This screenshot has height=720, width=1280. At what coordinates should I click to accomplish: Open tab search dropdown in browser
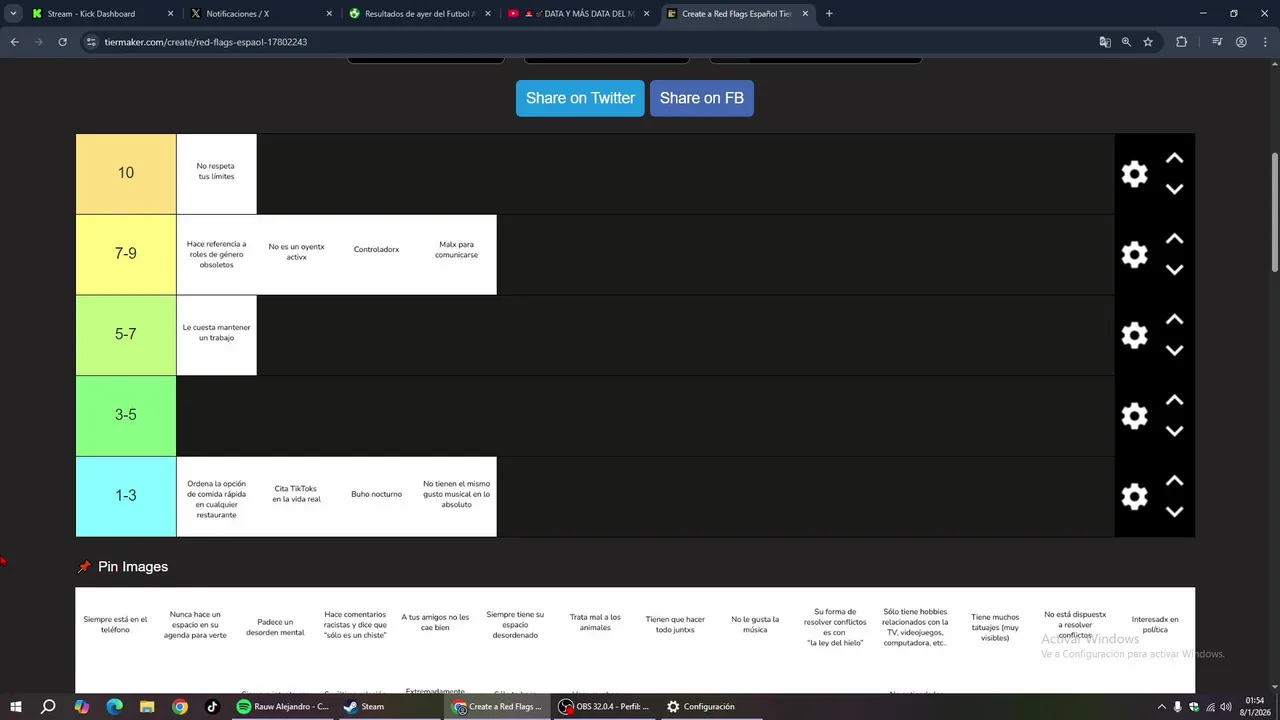[13, 14]
